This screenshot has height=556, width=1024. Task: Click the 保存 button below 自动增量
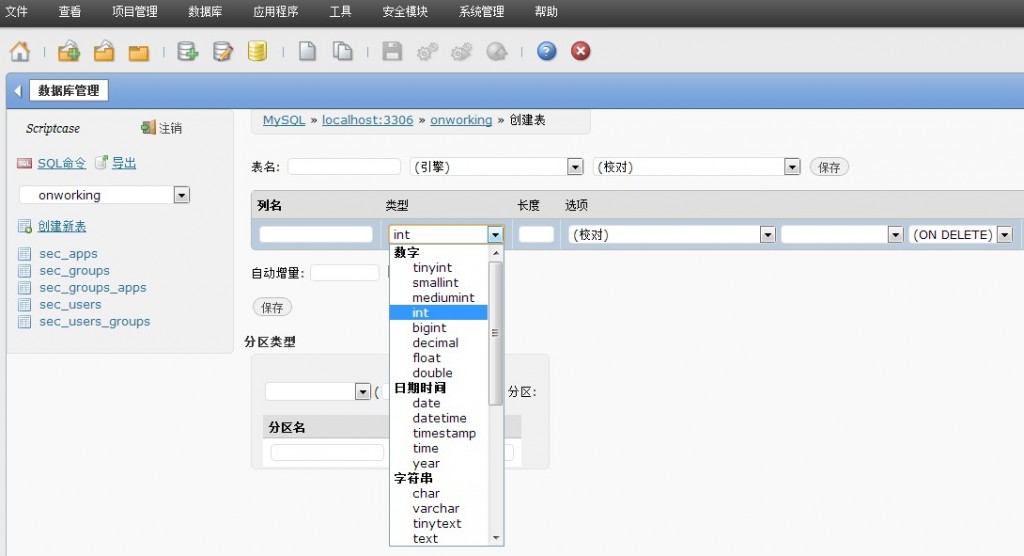pyautogui.click(x=272, y=307)
